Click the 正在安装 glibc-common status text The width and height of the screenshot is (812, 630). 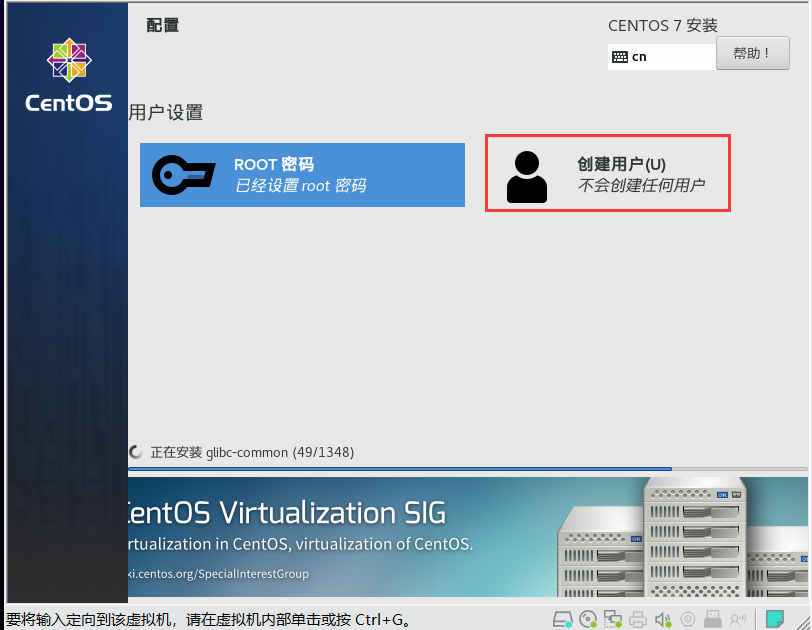[252, 452]
